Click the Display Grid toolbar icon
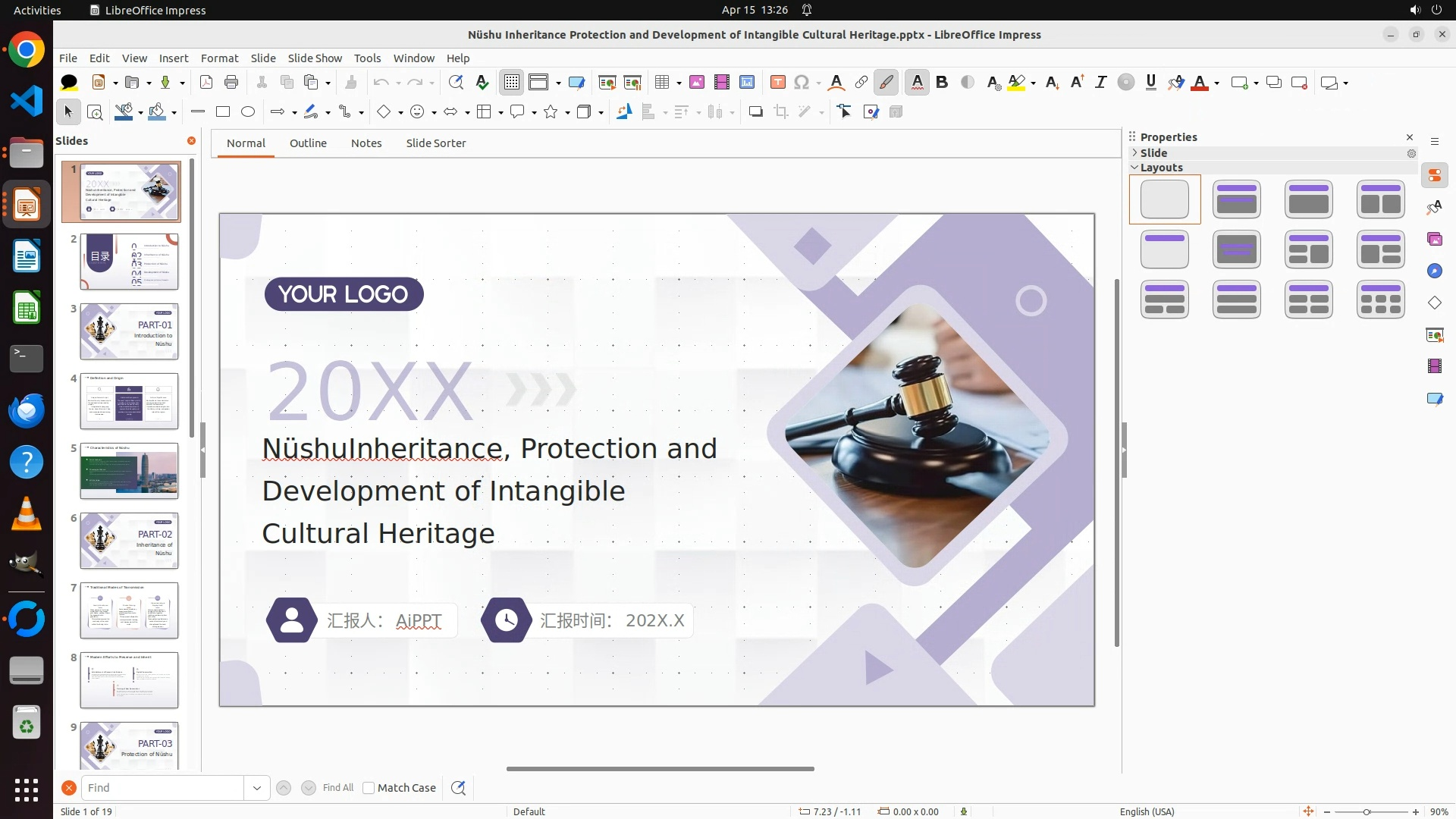 point(512,83)
